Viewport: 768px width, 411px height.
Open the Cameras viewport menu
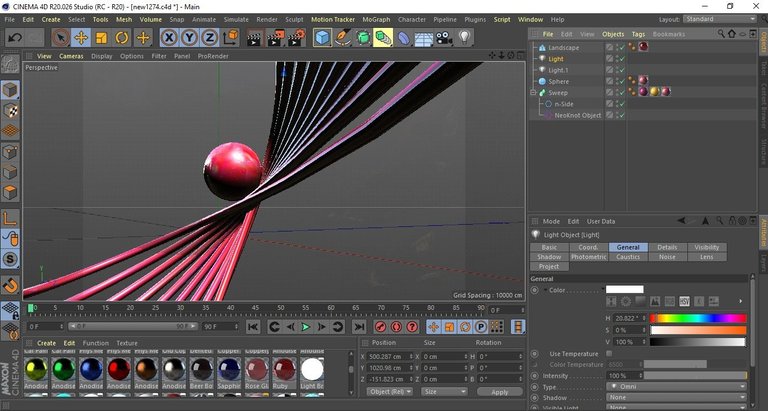click(x=71, y=56)
